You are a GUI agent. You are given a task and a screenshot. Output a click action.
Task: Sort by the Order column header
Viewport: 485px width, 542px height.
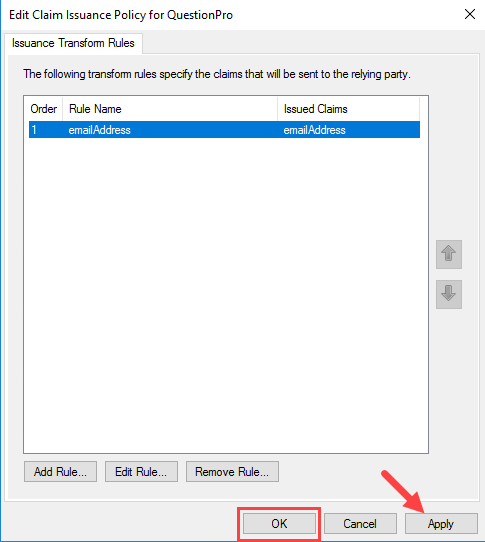44,109
